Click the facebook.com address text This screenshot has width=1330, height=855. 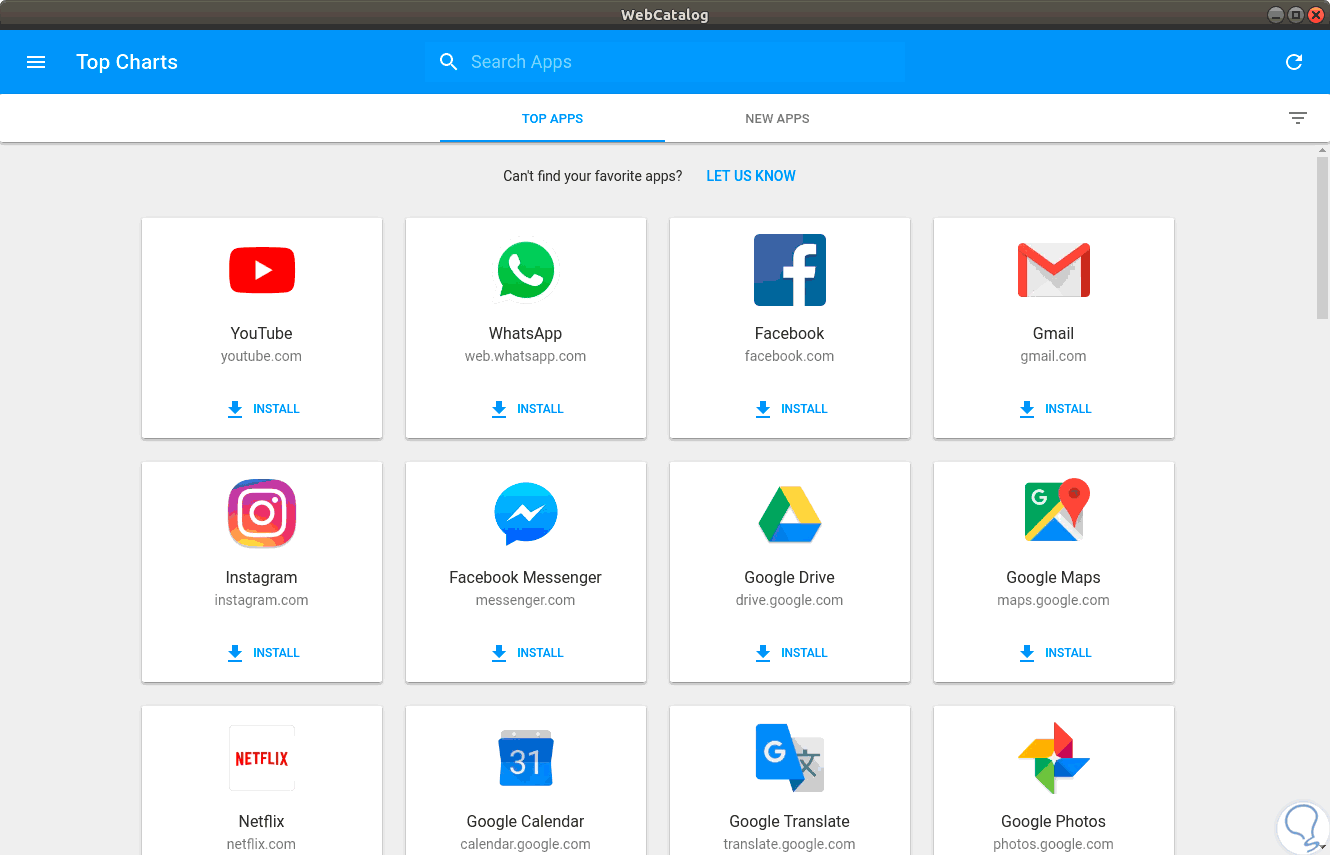pos(790,356)
